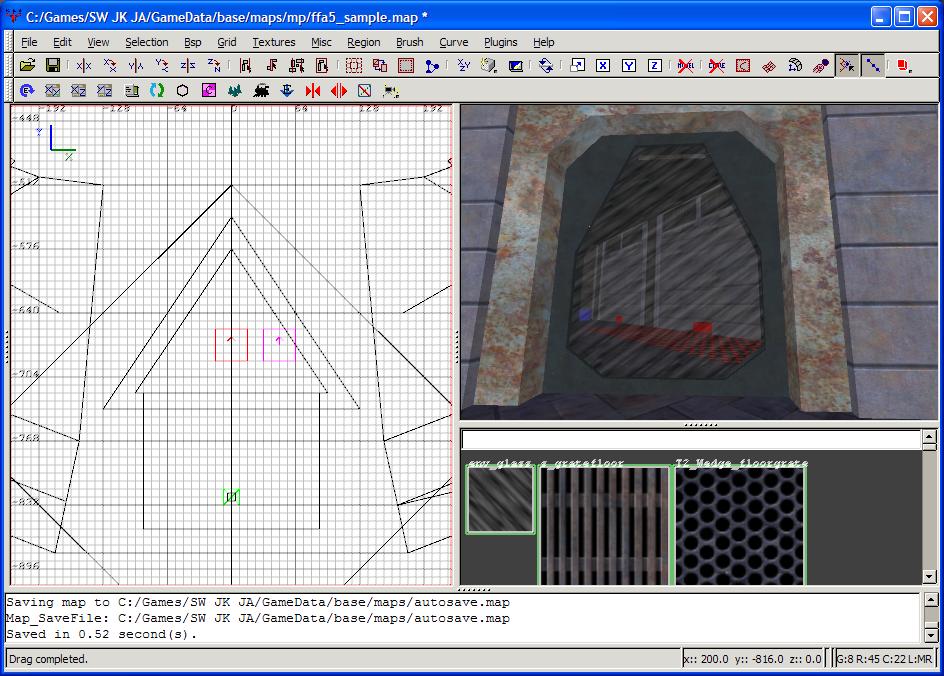The image size is (944, 676).
Task: Flip selection along the Y axis
Action: point(135,65)
